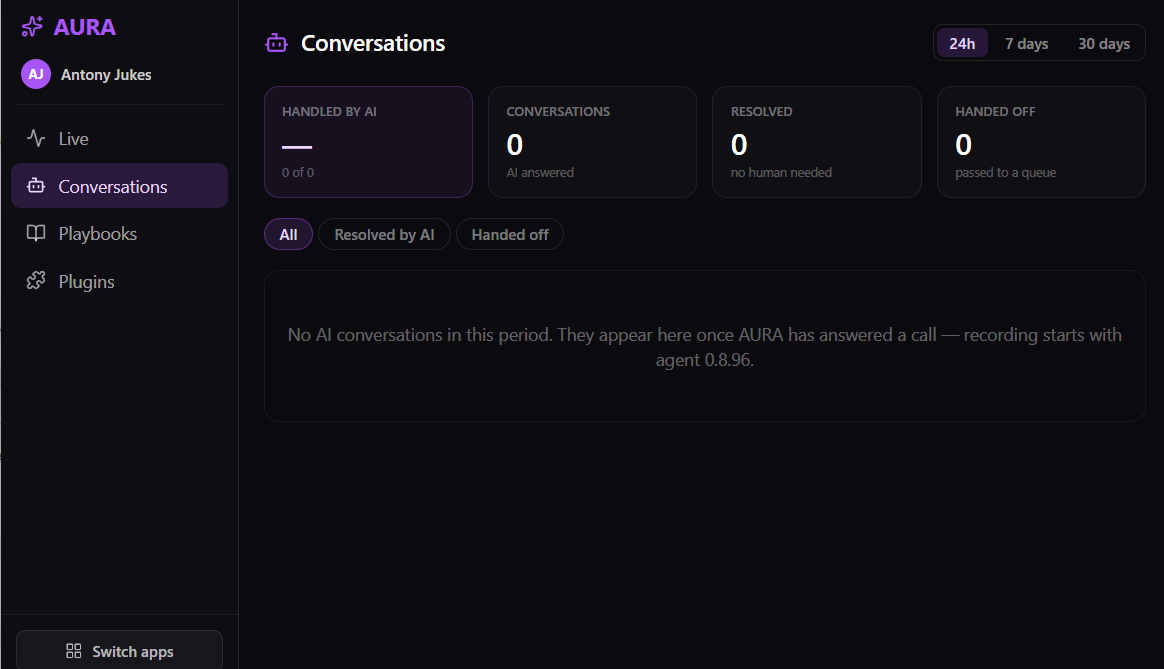Click the 'AI answered' caption
This screenshot has width=1164, height=669.
[x=540, y=172]
